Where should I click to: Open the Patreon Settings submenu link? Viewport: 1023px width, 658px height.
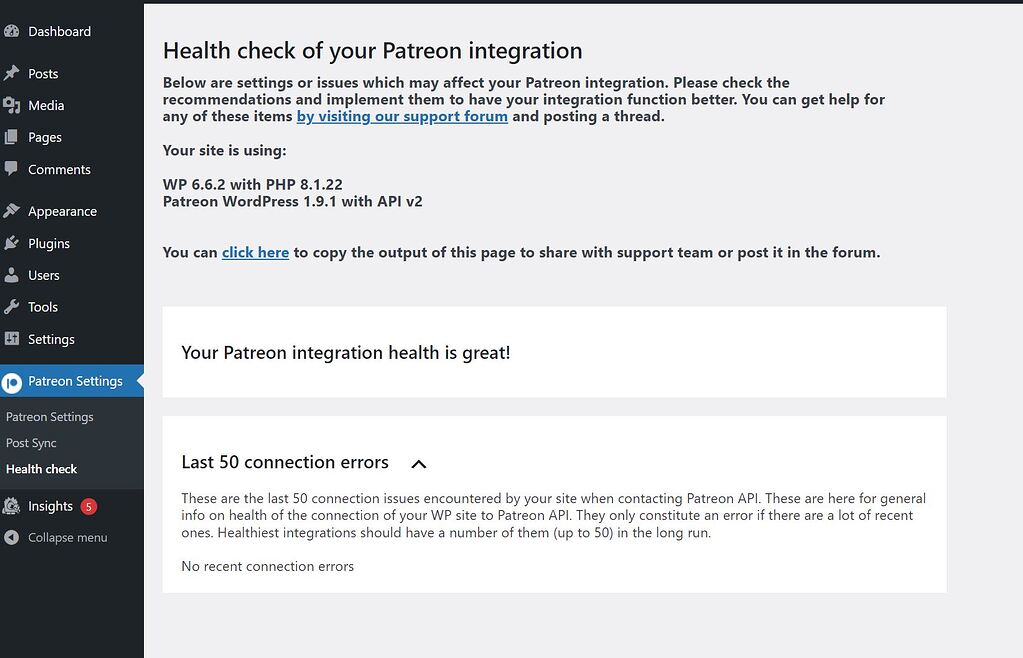click(49, 416)
